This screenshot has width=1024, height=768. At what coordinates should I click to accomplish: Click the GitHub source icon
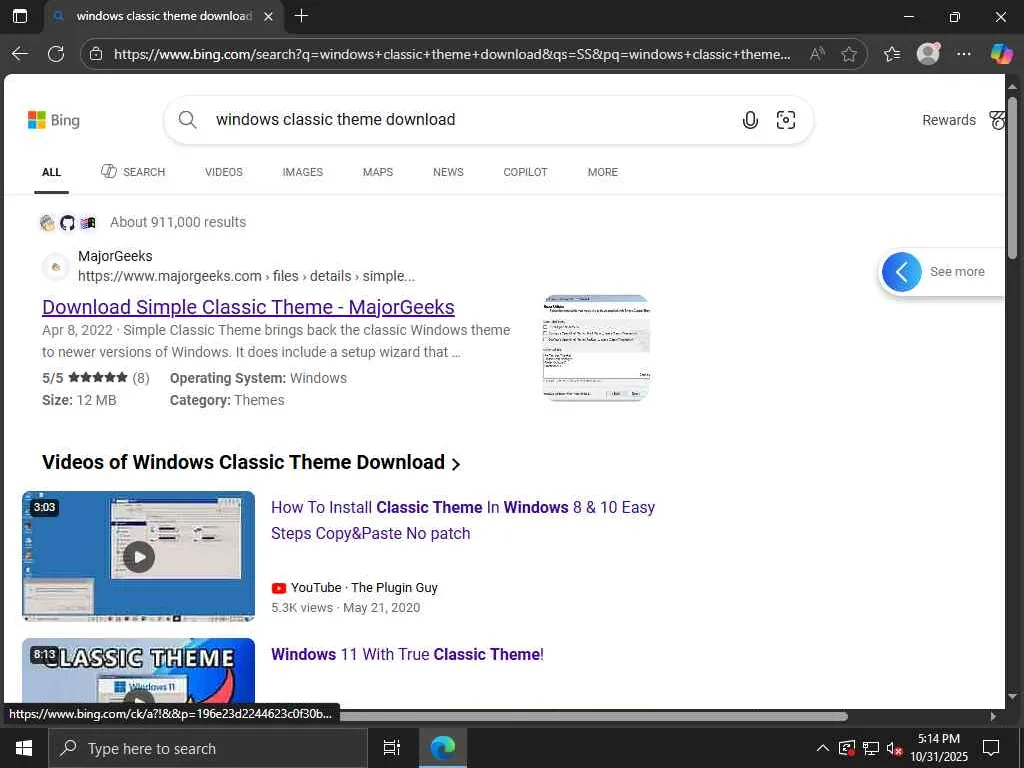click(67, 223)
